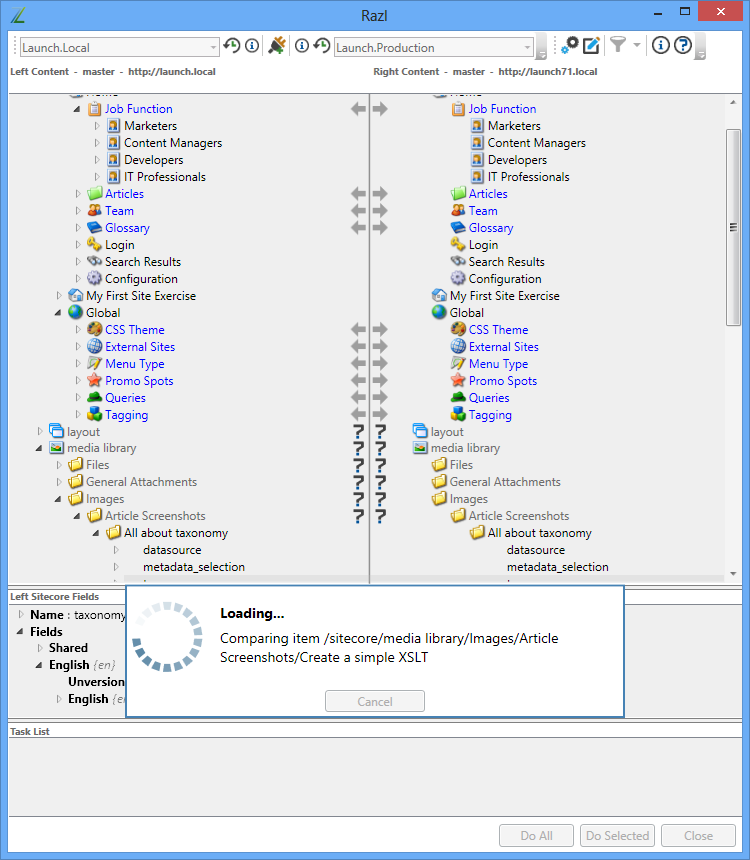Select Login in left tree
This screenshot has height=860, width=750.
tap(120, 245)
